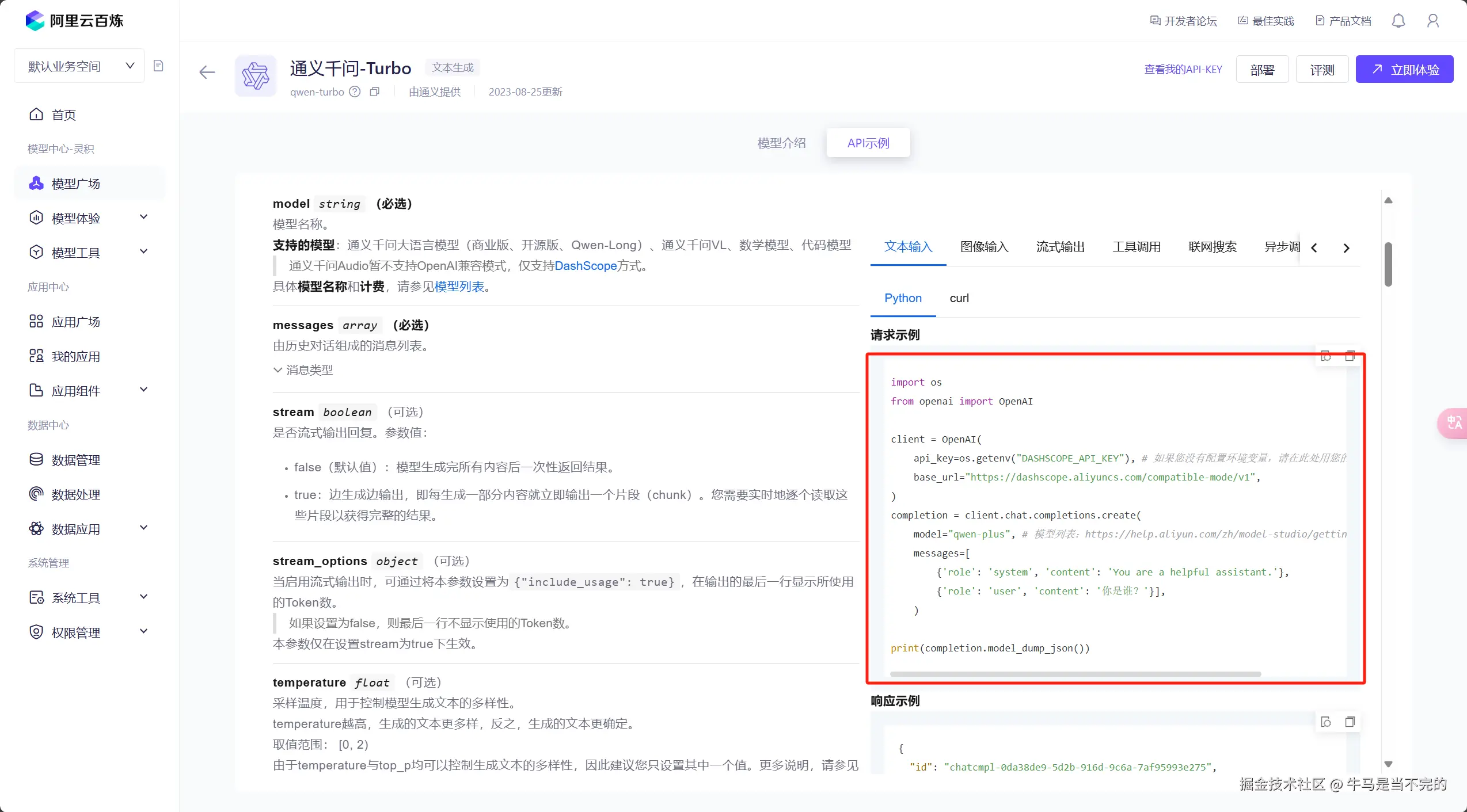
Task: Switch to the 模型介绍 tab
Action: [781, 143]
